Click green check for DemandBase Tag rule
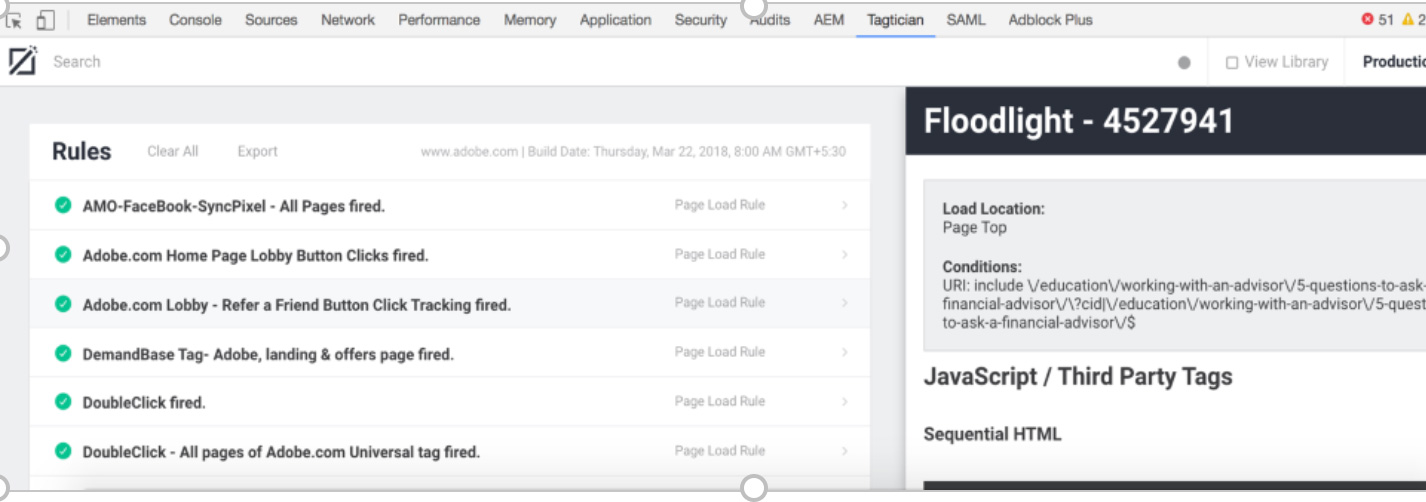Viewport: 1426px width, 502px height. (x=63, y=353)
